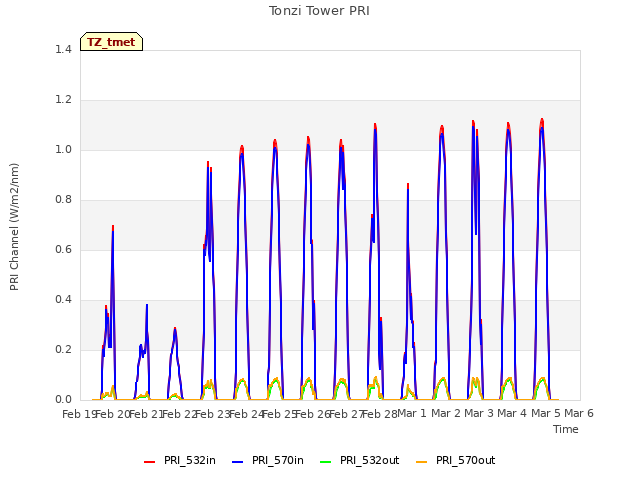
Task: Click the Mar 1 x-axis tick label
Action: pos(412,413)
